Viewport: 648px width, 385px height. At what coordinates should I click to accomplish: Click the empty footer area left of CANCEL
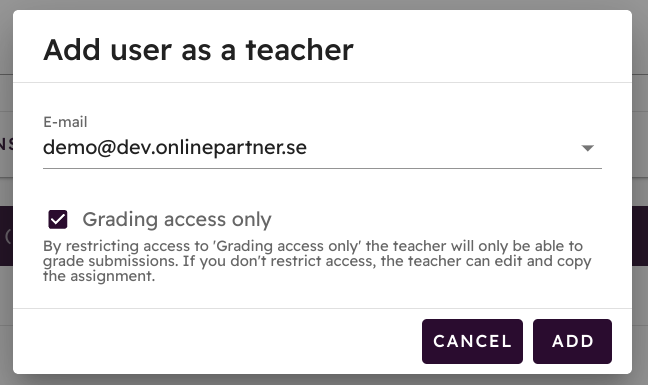click(x=217, y=341)
